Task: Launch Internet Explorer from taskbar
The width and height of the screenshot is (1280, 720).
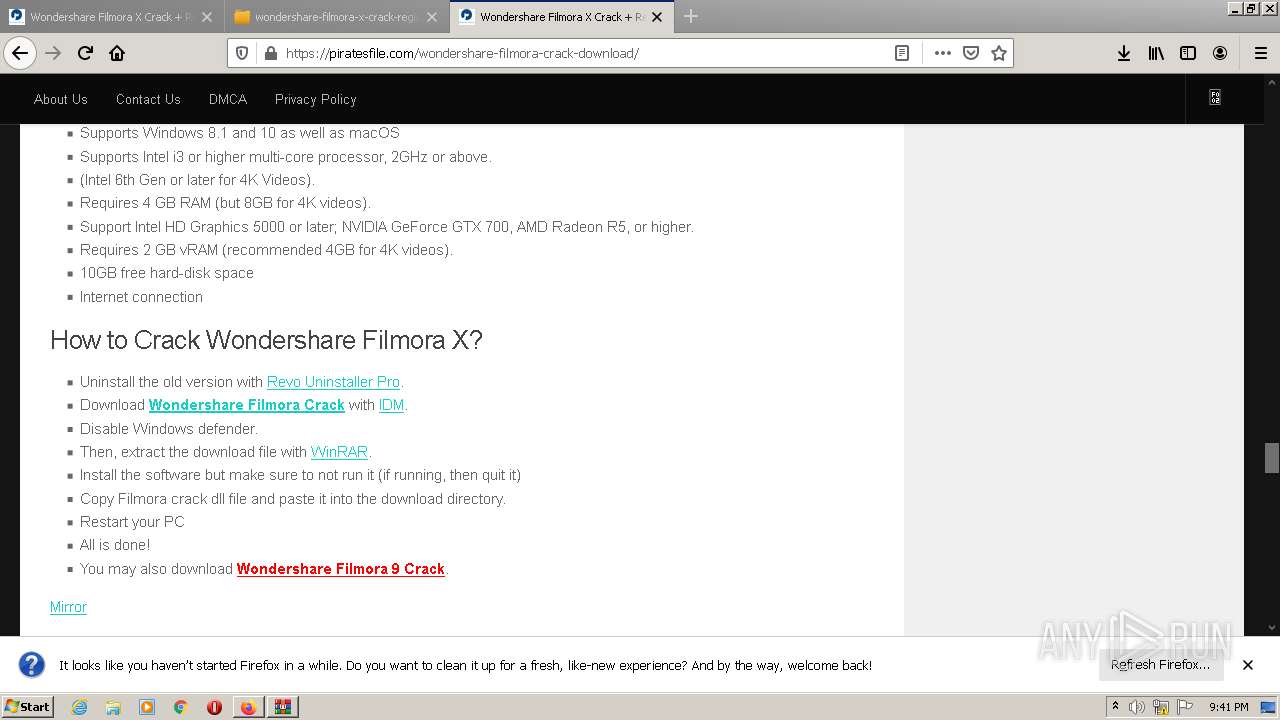Action: click(x=79, y=707)
